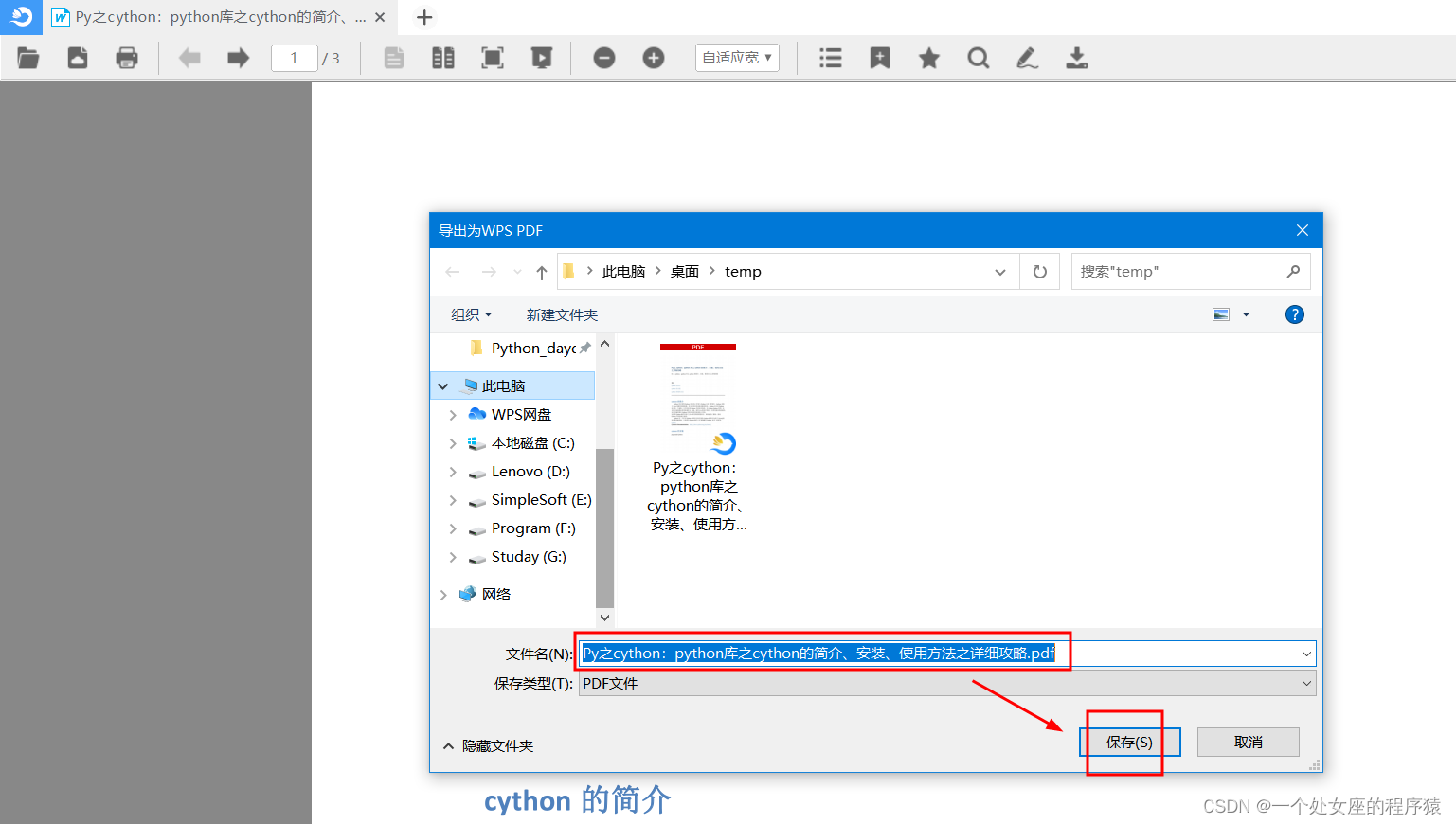
Task: Open the 组织 menu
Action: (x=472, y=314)
